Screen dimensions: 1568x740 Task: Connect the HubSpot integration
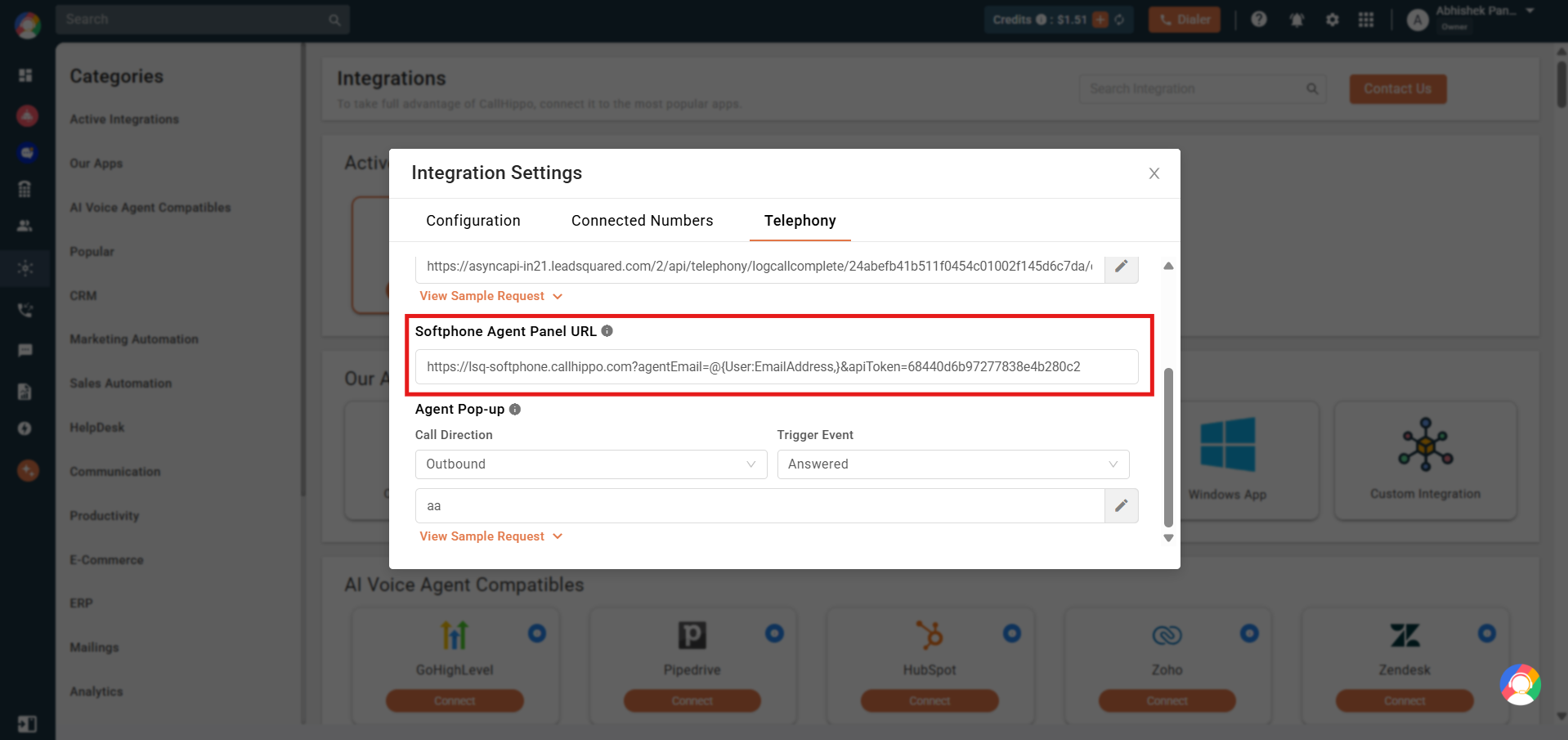point(930,701)
